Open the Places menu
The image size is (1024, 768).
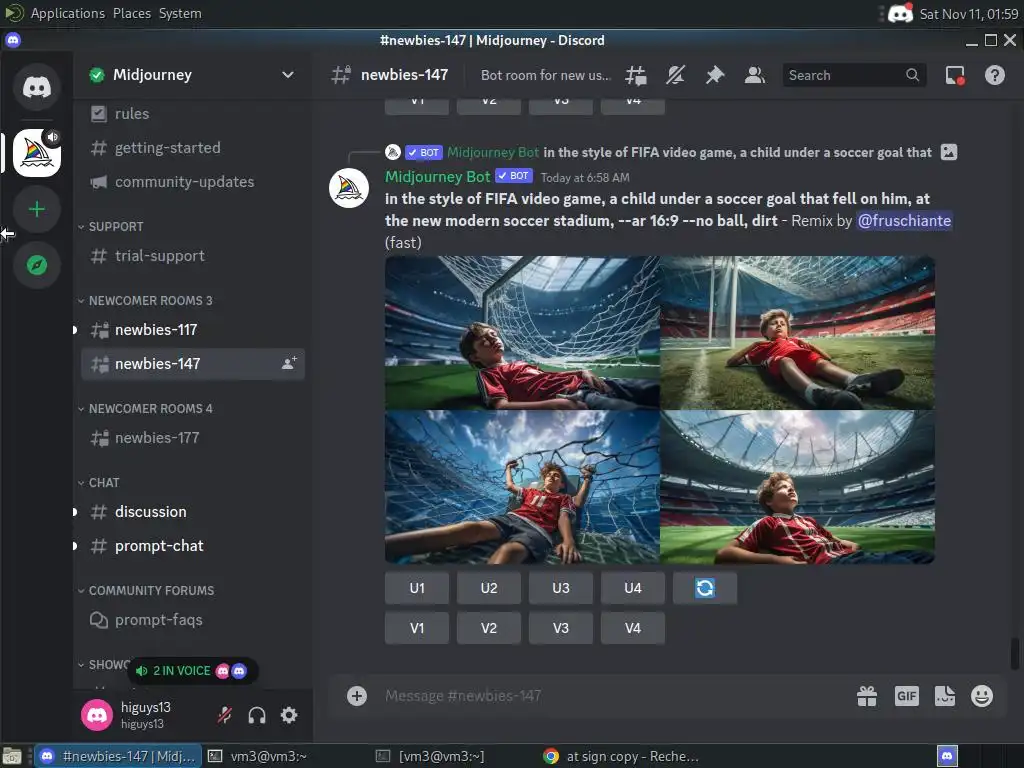click(131, 13)
